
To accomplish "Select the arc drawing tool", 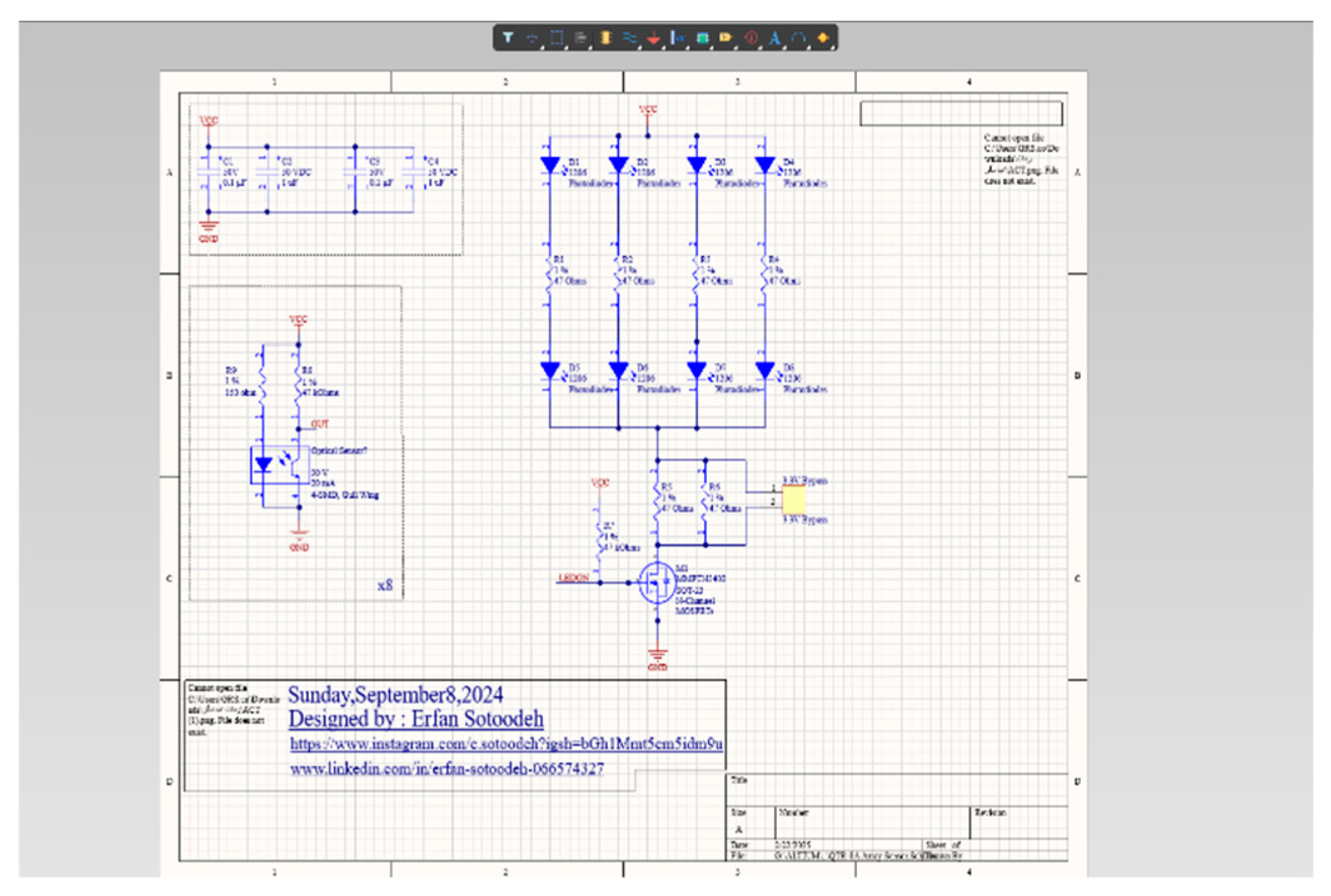I will pyautogui.click(x=798, y=38).
